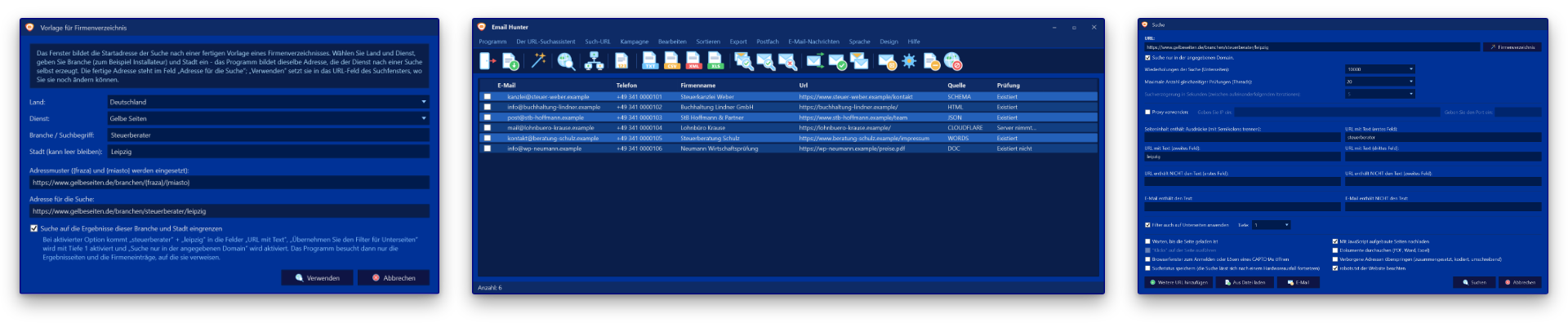1568x327 pixels.
Task: Click the envelope magnifier green check icon
Action: (765, 61)
